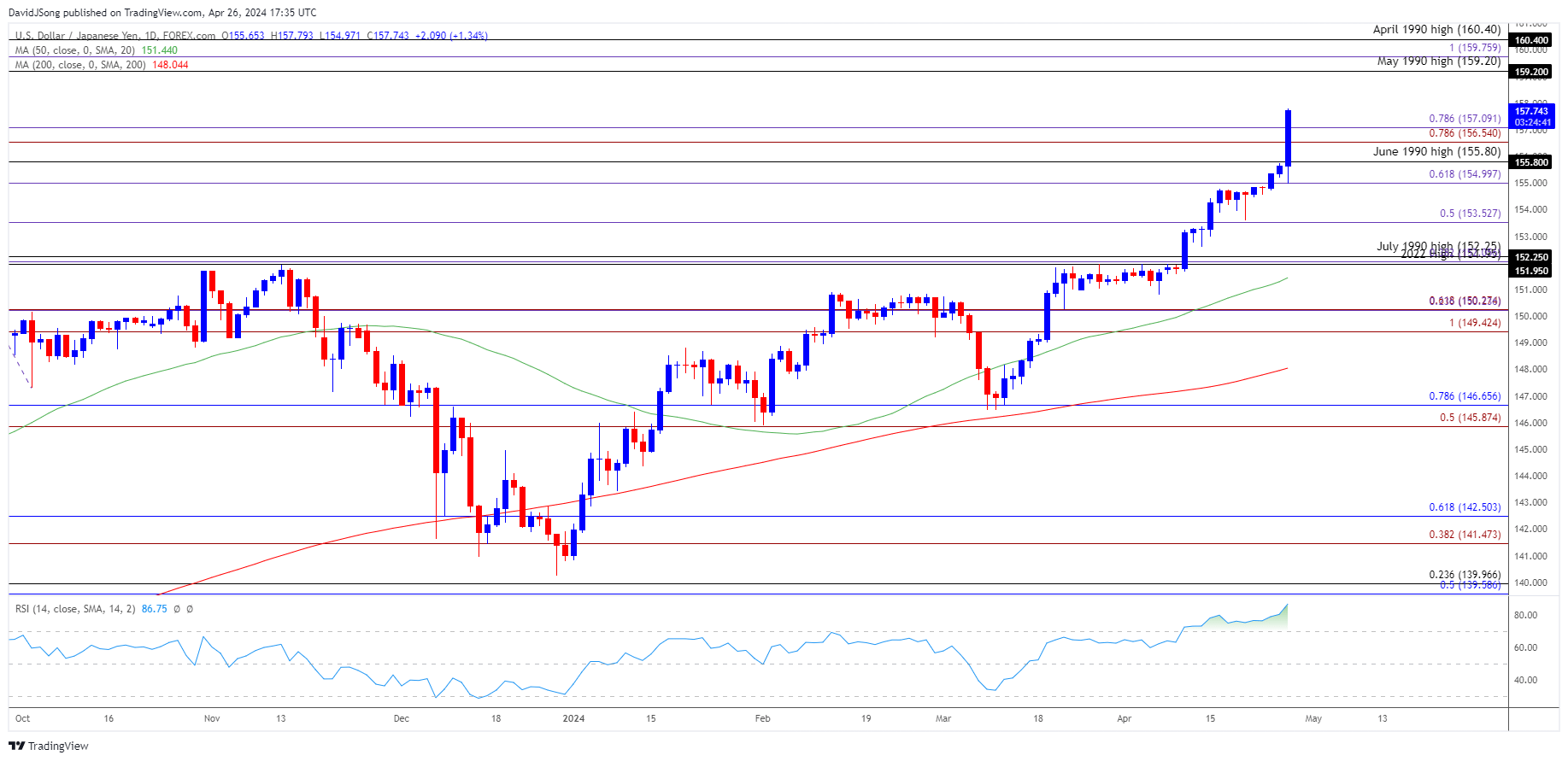The image size is (1568, 761).
Task: Click the 0.618 (154.997) Fibonacci label
Action: coord(1465,174)
